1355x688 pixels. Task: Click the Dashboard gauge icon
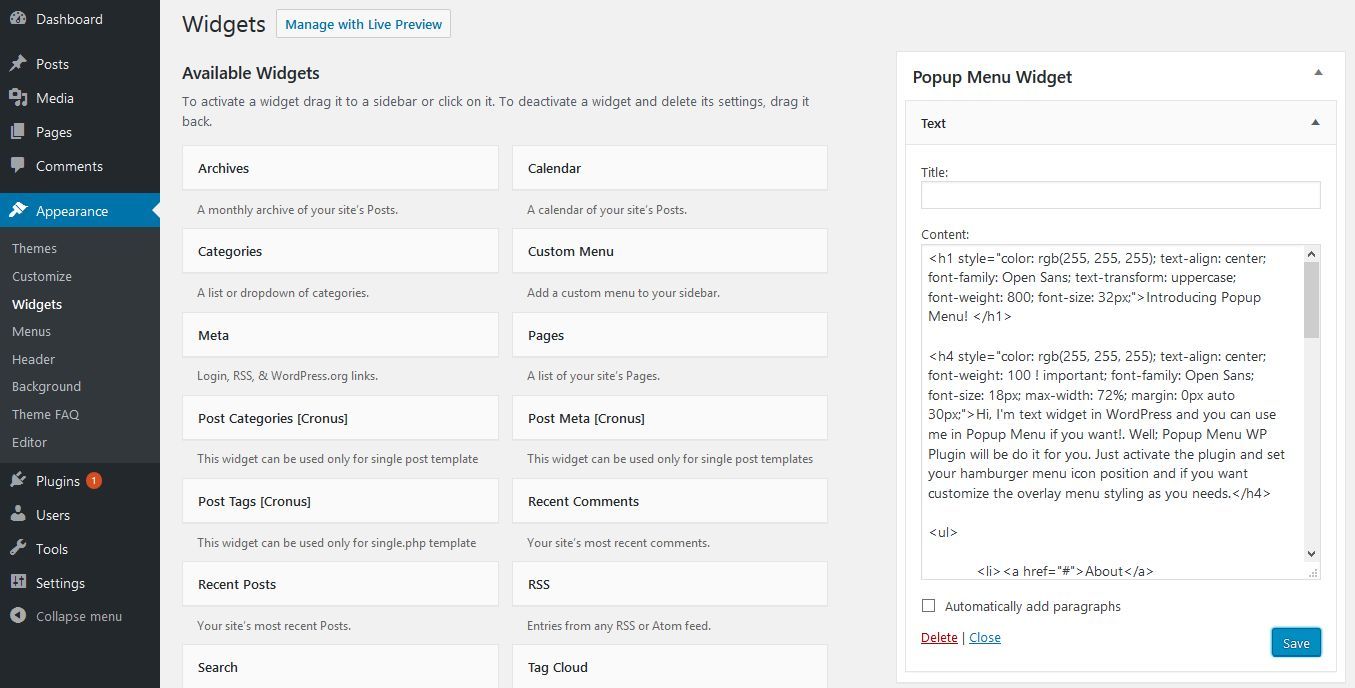tap(18, 19)
